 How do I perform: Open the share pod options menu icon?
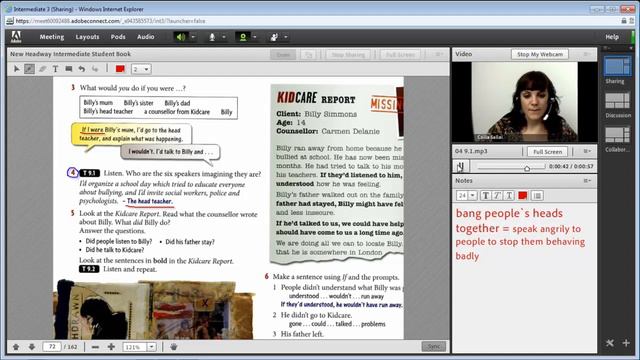439,54
